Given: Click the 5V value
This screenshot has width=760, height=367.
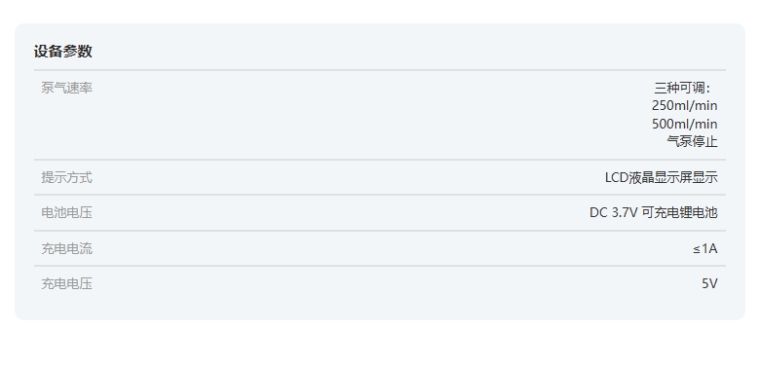Looking at the screenshot, I should pos(710,284).
